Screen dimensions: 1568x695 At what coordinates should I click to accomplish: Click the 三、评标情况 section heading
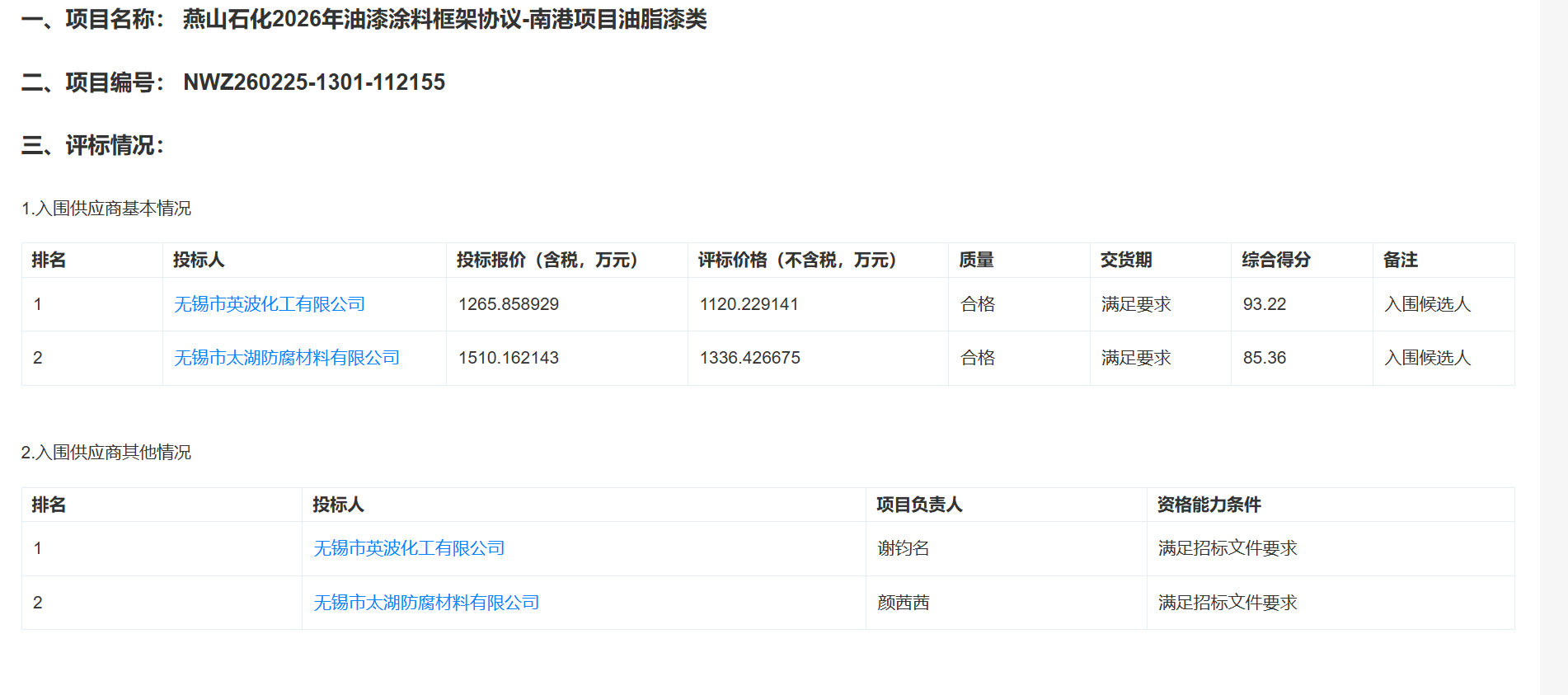point(93,146)
